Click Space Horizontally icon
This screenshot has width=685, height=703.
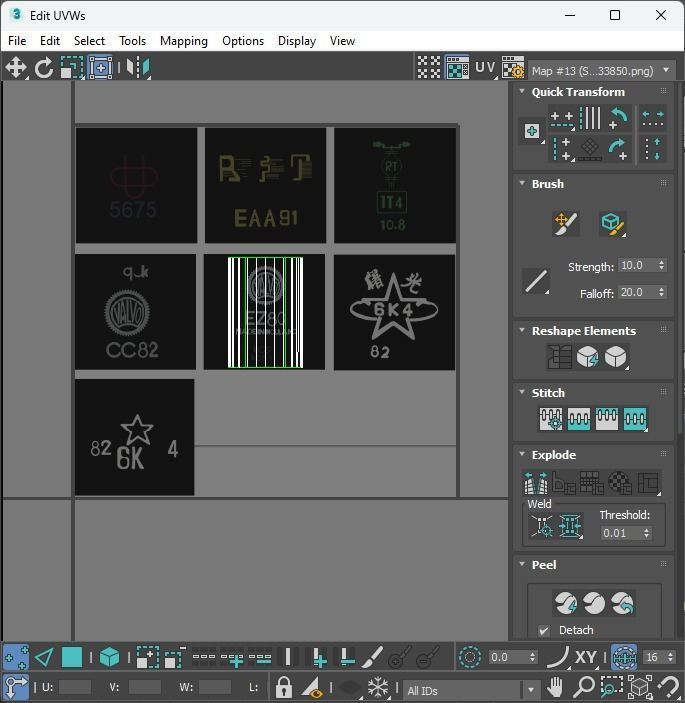coord(653,119)
